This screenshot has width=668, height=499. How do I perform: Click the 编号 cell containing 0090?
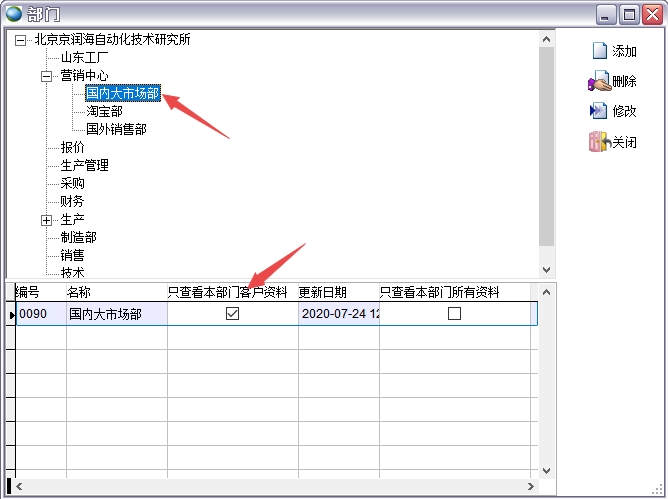coord(40,314)
